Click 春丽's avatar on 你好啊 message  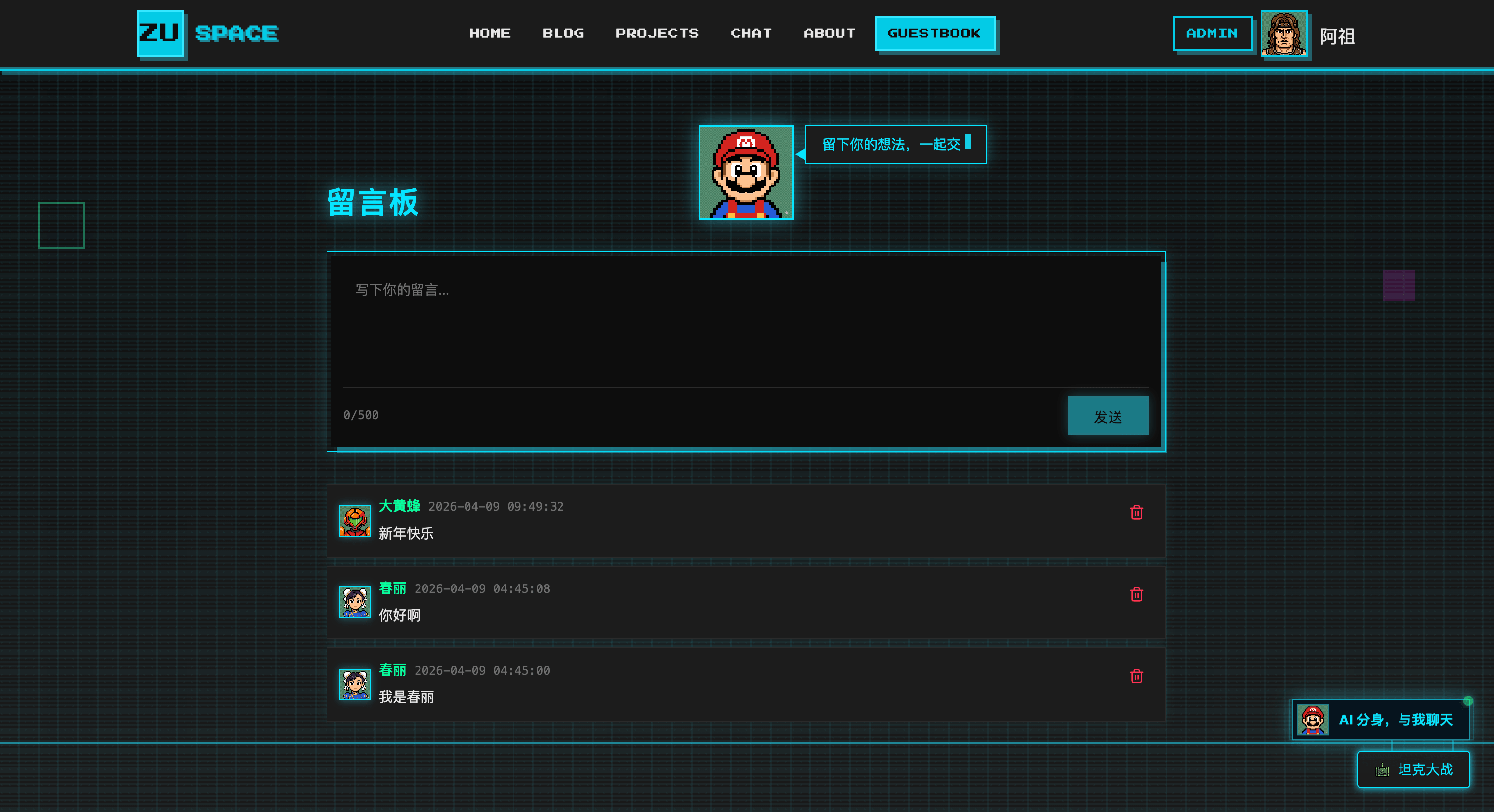point(354,602)
